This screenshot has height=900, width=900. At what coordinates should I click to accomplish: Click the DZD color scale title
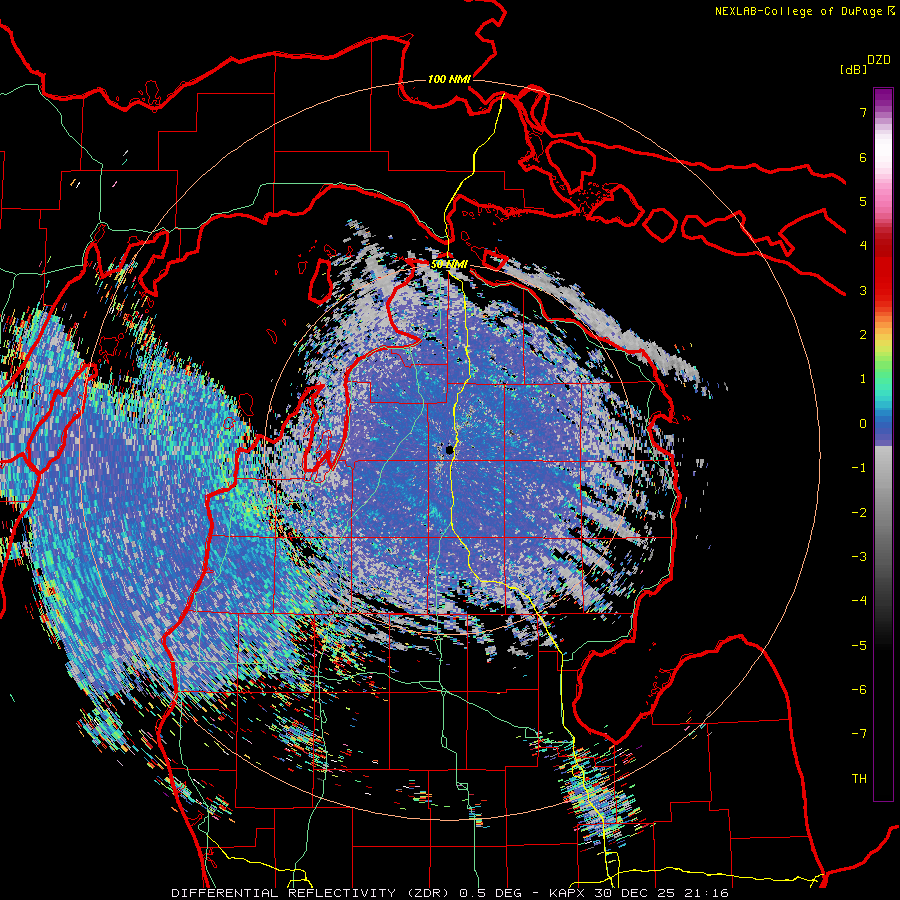point(879,60)
